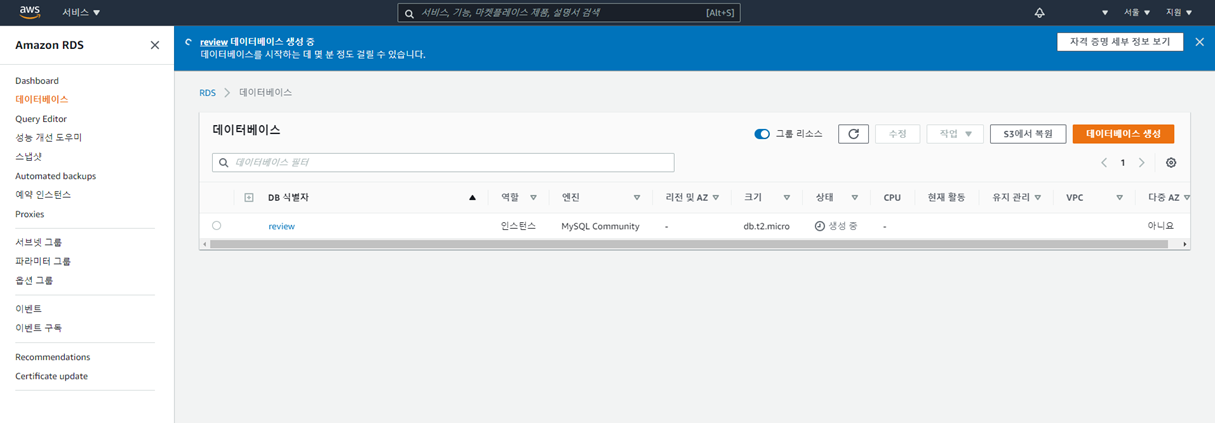Click review link in blue banner
Image resolution: width=1215 pixels, height=423 pixels.
pos(214,41)
